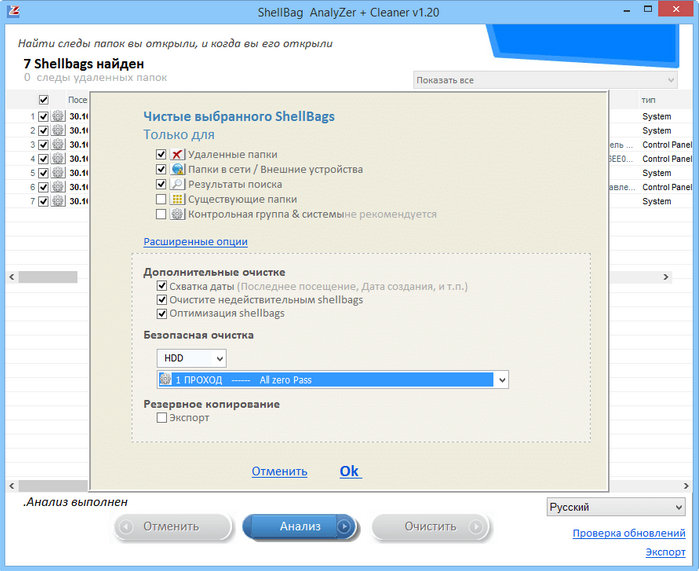Enable Существующие папки checkbox
Screen dimensions: 699x571
161,199
